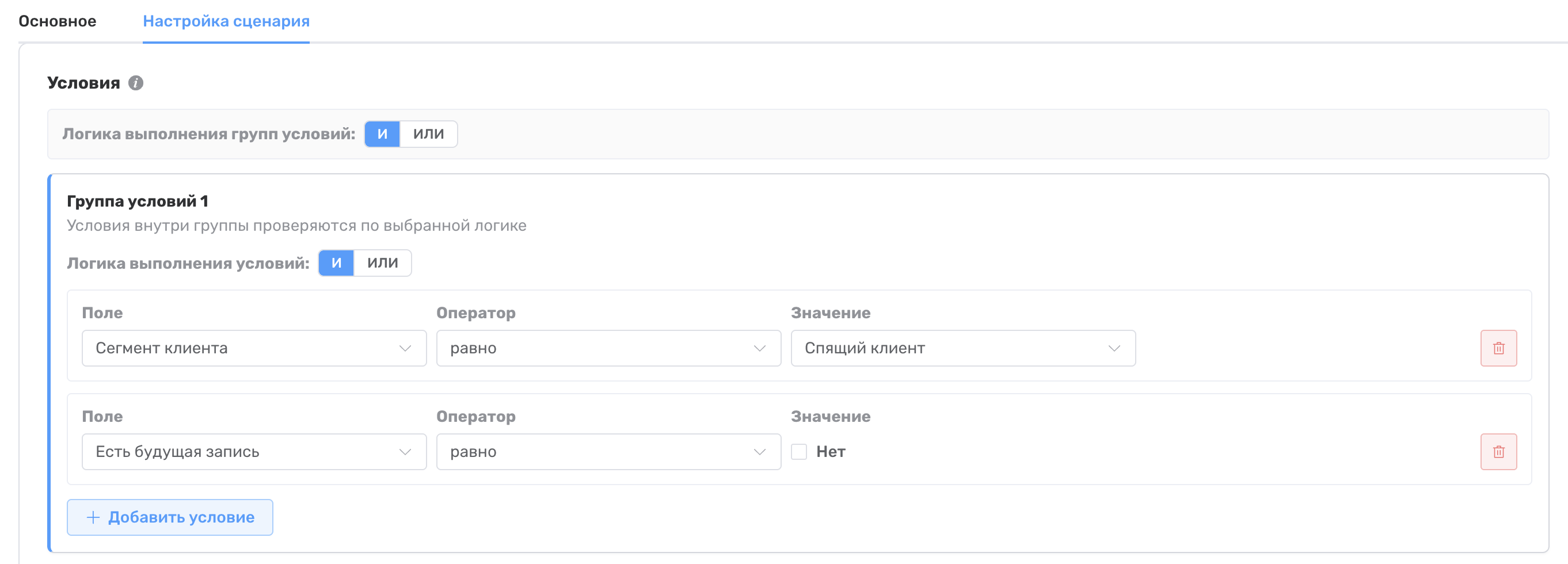Open the operator dropdown in the Сегмент клиента row
The image size is (1568, 564).
click(608, 348)
